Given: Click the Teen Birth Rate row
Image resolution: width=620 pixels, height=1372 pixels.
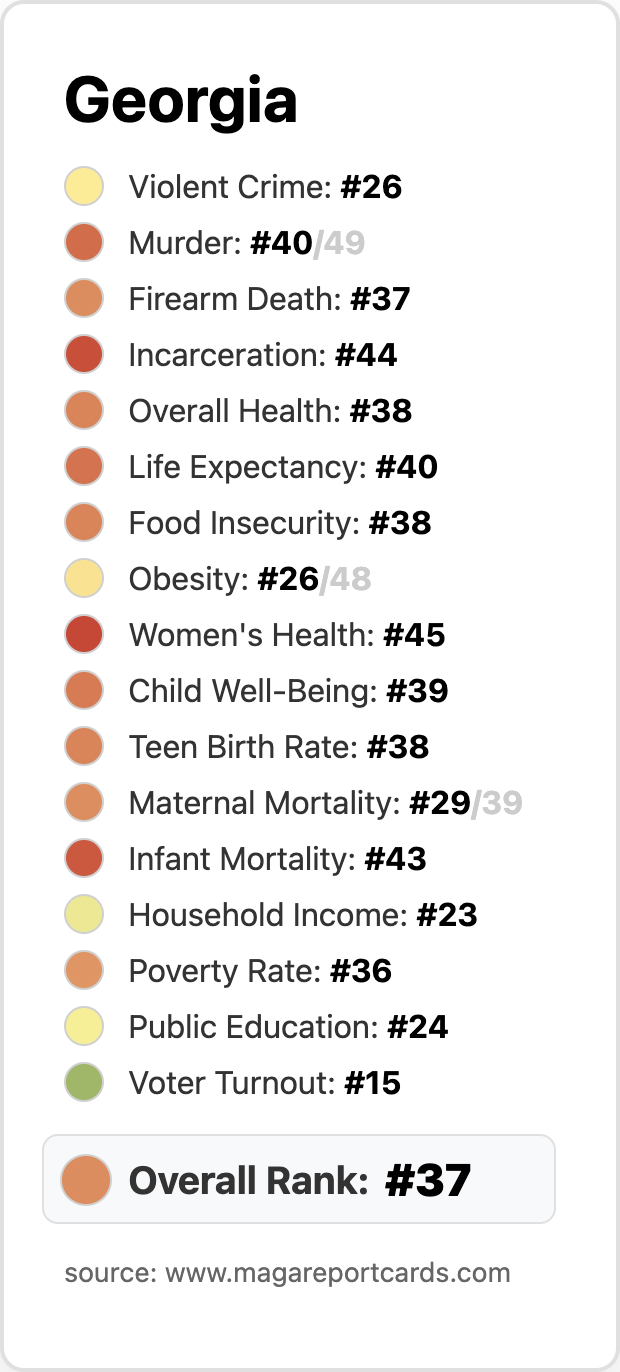Looking at the screenshot, I should coord(247,747).
